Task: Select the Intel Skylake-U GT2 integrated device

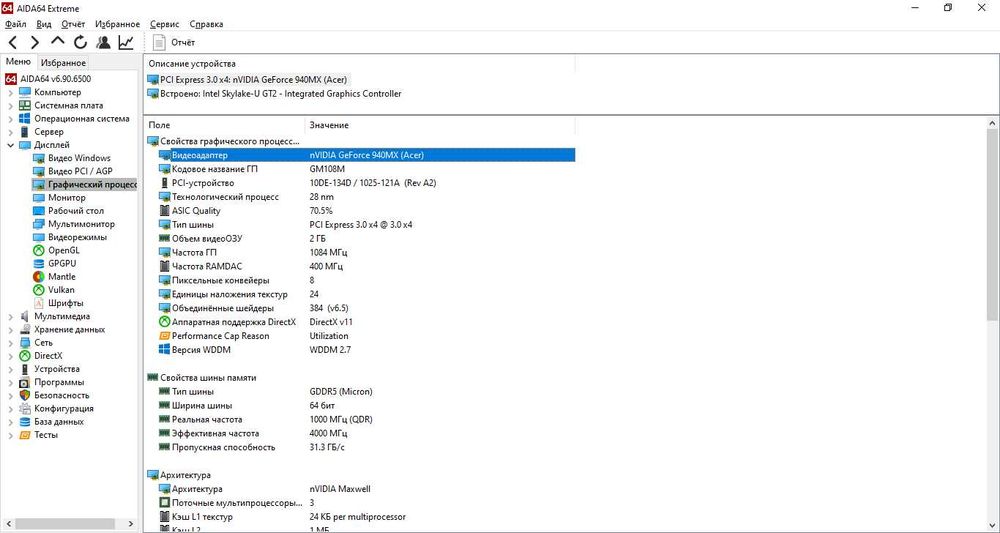Action: point(281,94)
